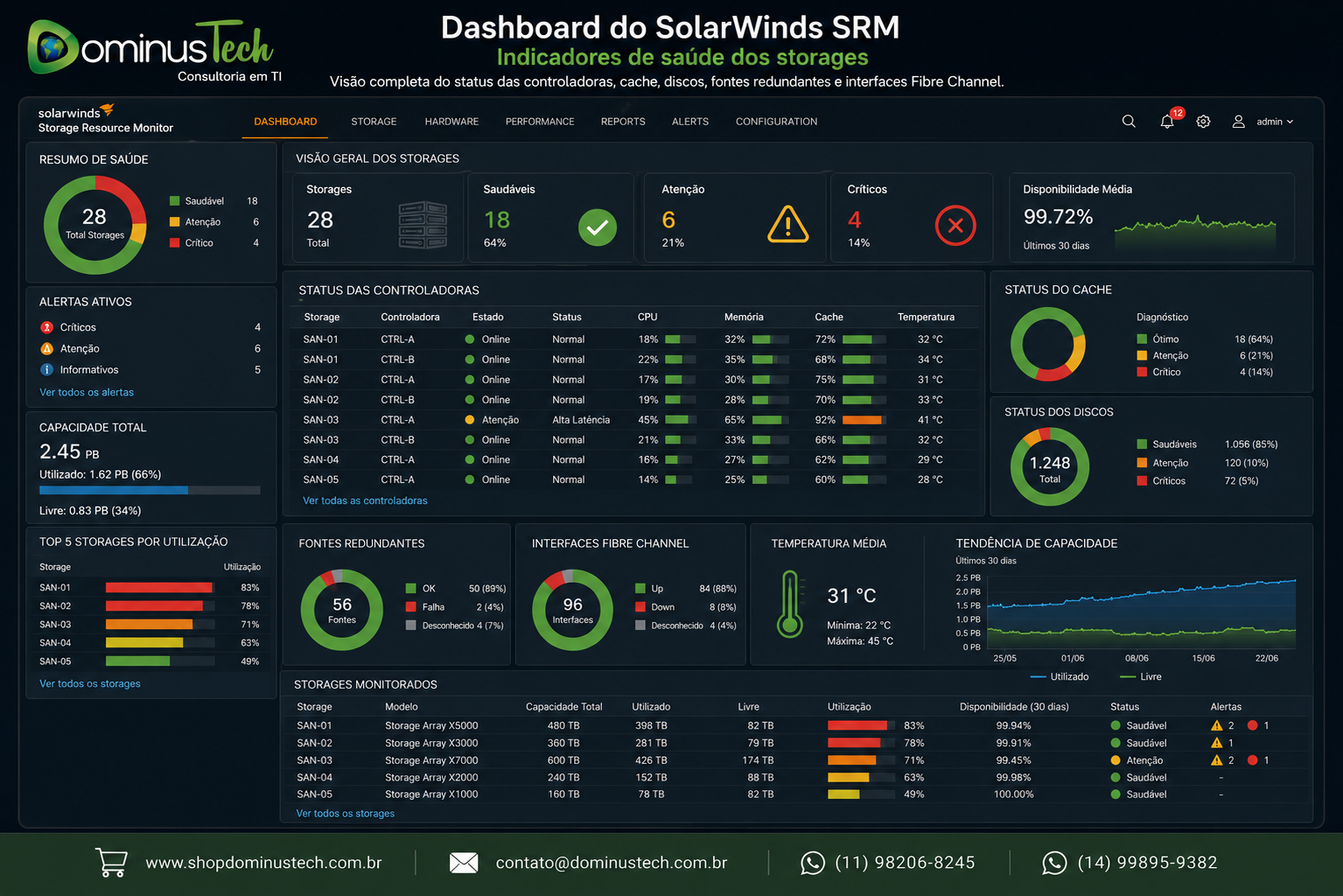Click the orange Atenção alert icon
Screen dimensions: 1343x896
pyautogui.click(x=47, y=348)
